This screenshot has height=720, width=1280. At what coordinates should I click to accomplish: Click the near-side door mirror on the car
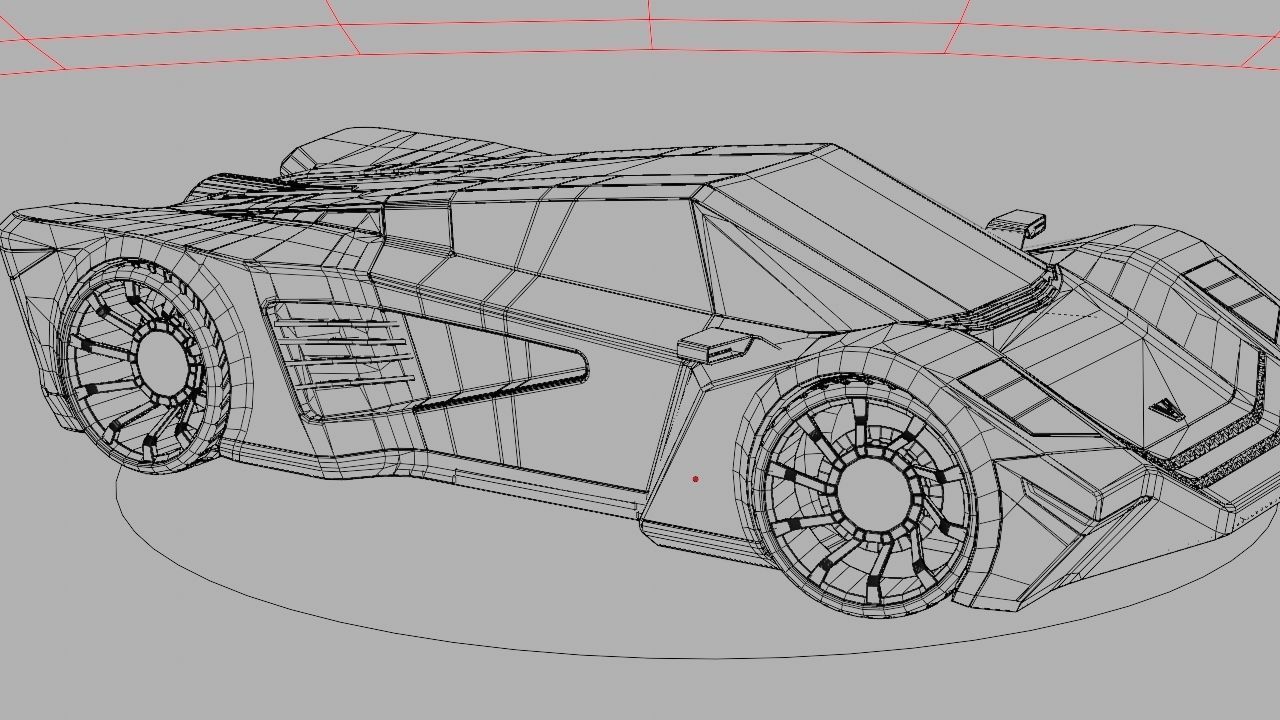[714, 344]
